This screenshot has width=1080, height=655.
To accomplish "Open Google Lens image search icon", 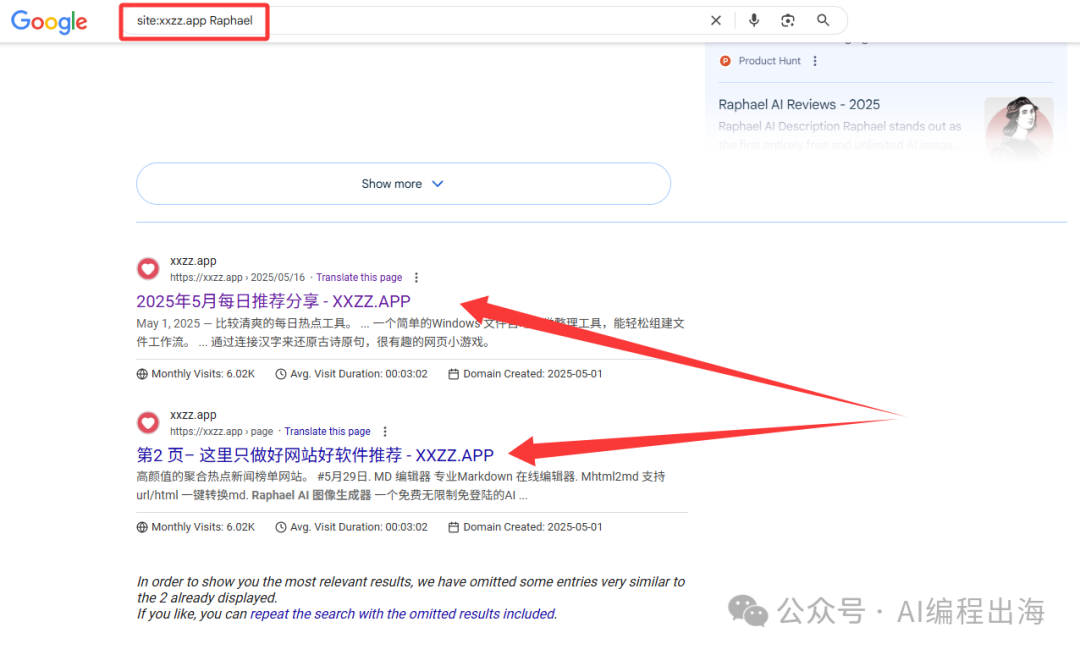I will [x=788, y=21].
